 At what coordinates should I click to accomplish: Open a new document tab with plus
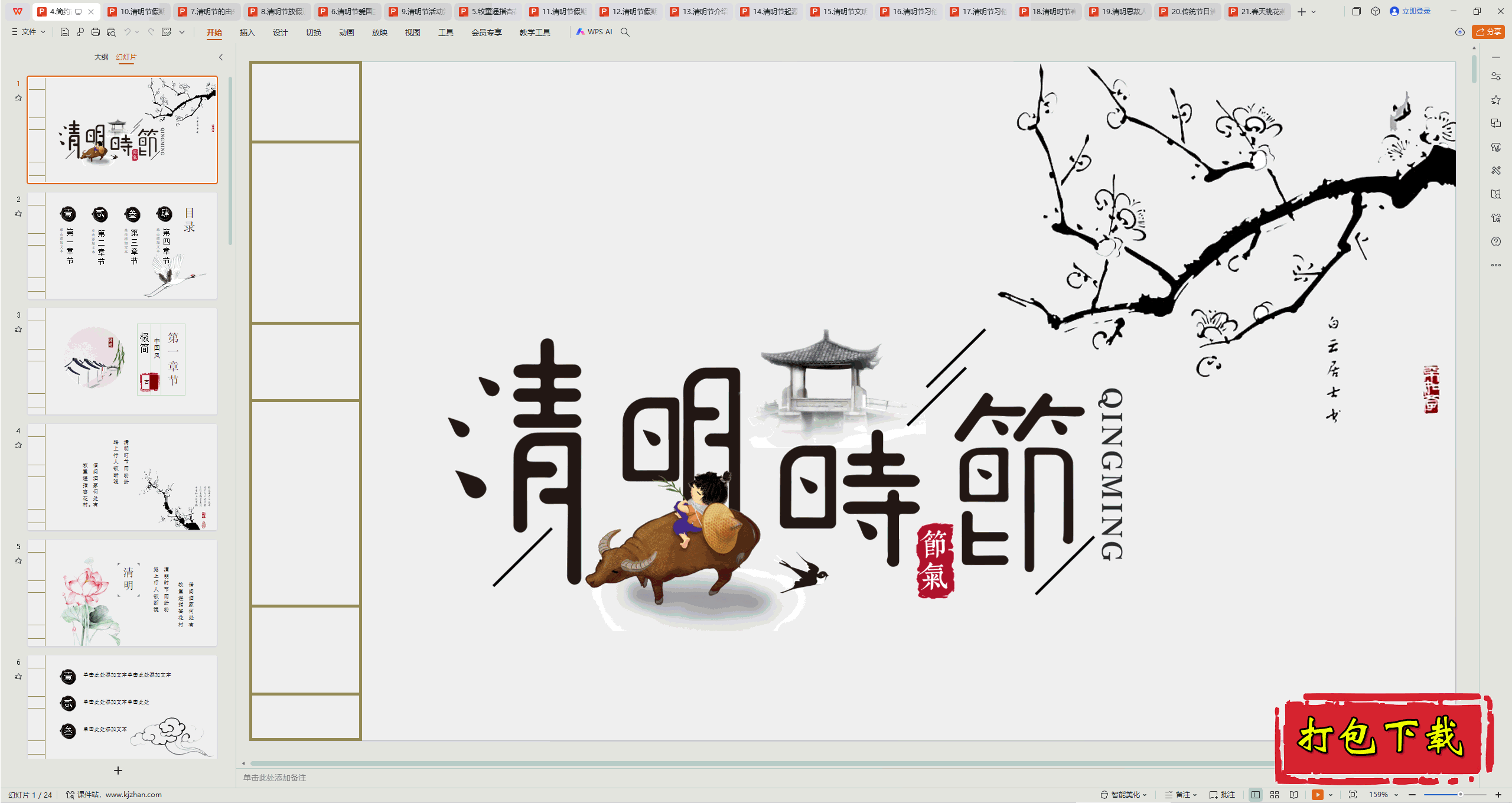pyautogui.click(x=1301, y=12)
